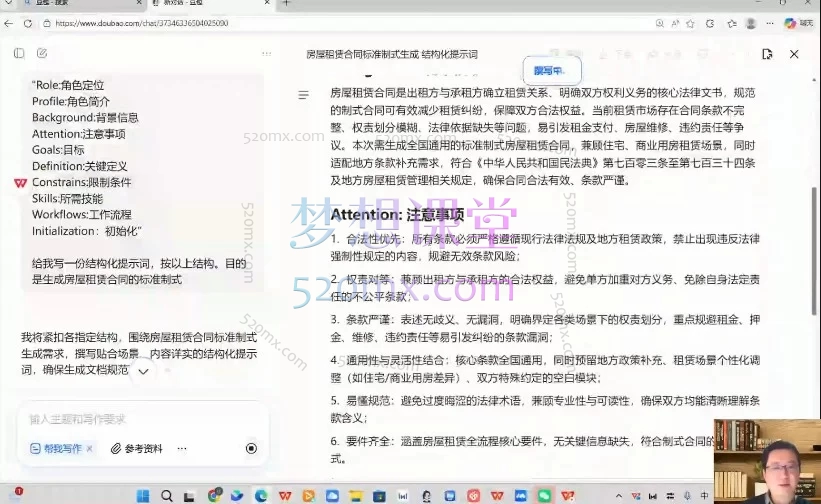This screenshot has width=821, height=504.
Task: Switch the 中 input method indicator
Action: (x=704, y=496)
